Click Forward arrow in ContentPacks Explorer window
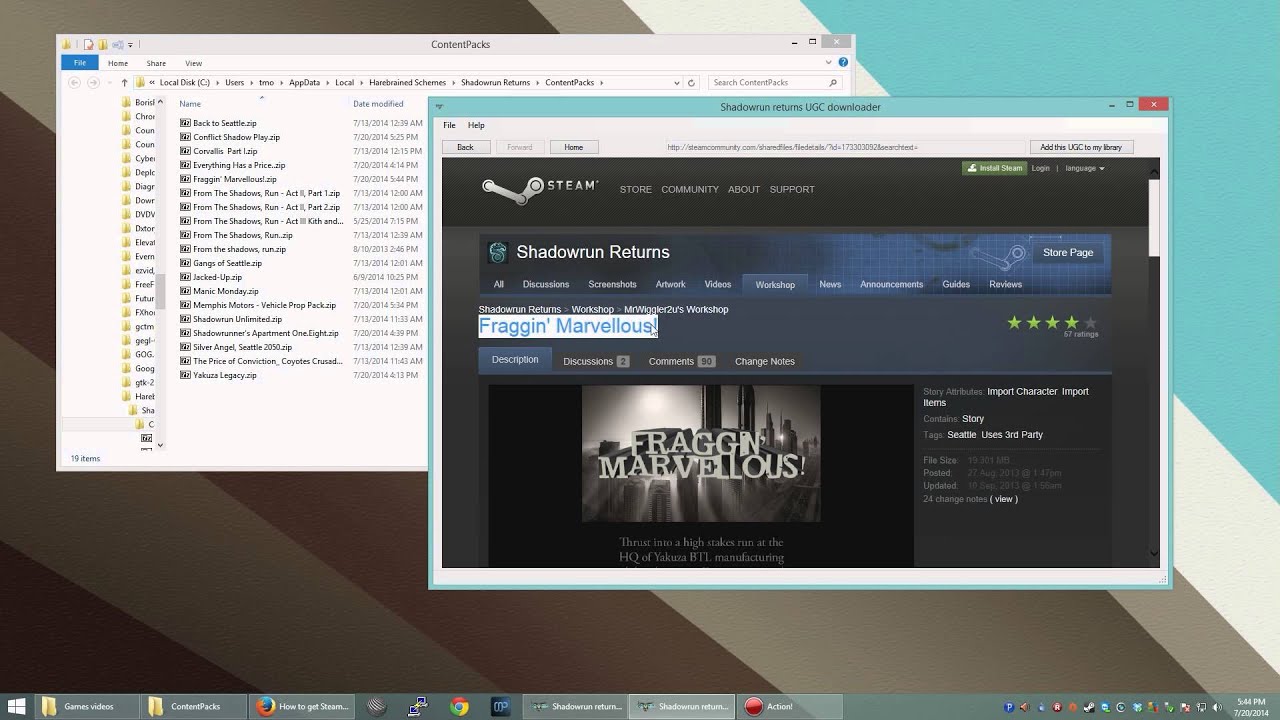This screenshot has height=720, width=1280. [93, 83]
